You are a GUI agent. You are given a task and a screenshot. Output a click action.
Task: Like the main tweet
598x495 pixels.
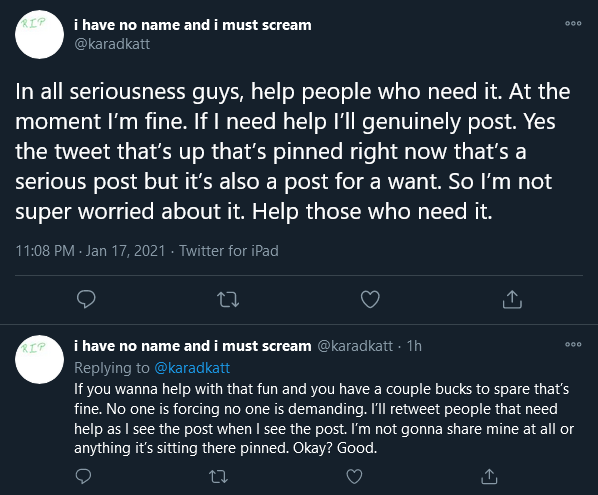point(370,299)
